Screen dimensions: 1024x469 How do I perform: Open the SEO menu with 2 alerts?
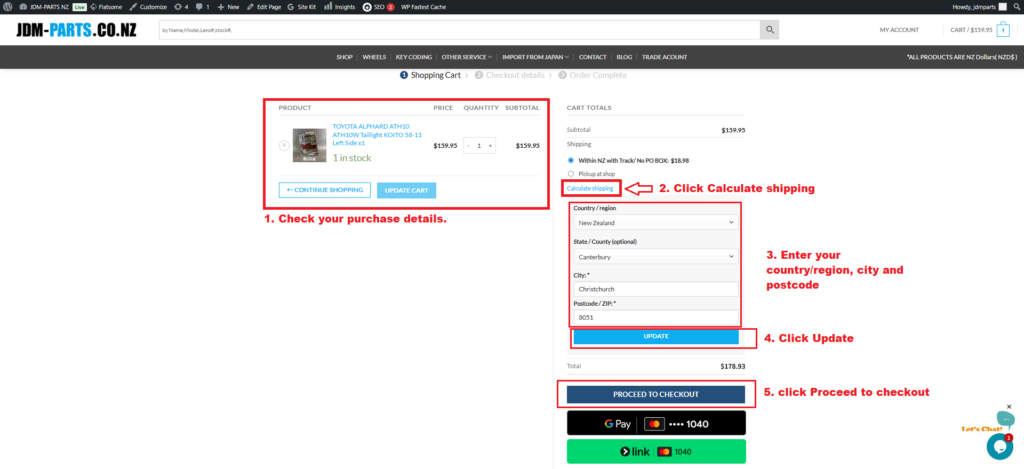(x=379, y=7)
